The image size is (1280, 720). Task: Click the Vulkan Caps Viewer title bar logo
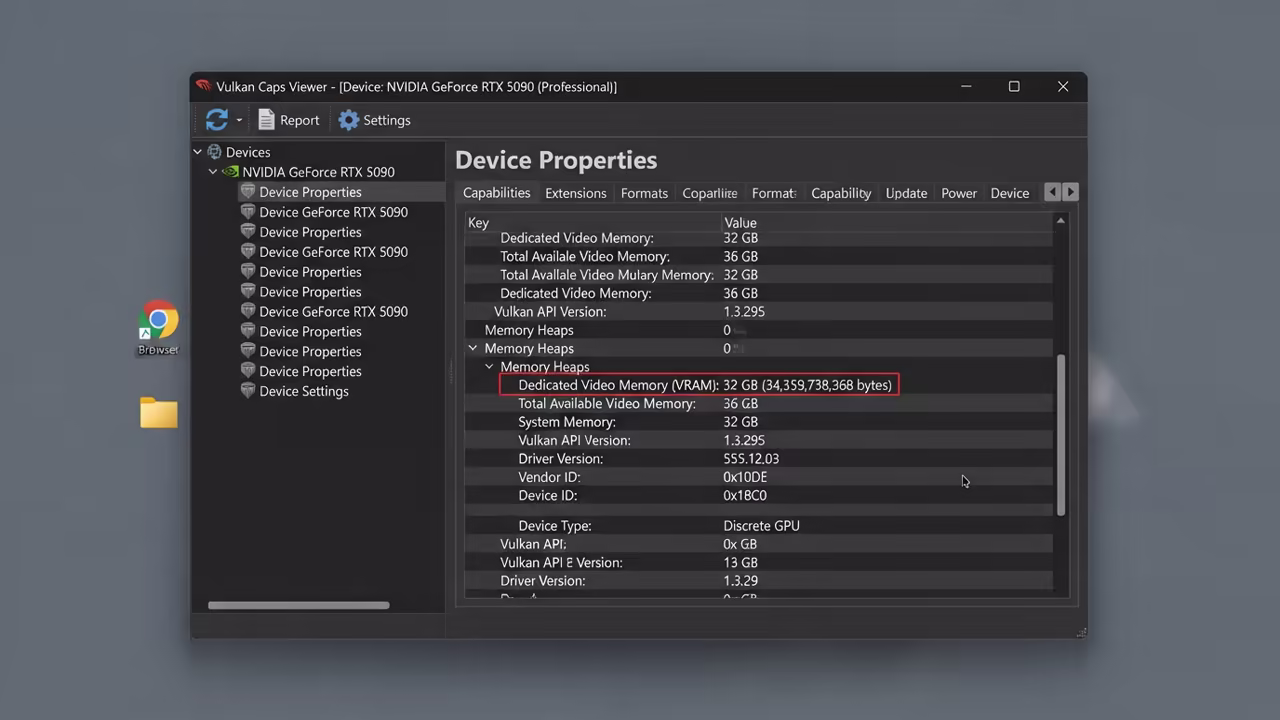(x=204, y=86)
